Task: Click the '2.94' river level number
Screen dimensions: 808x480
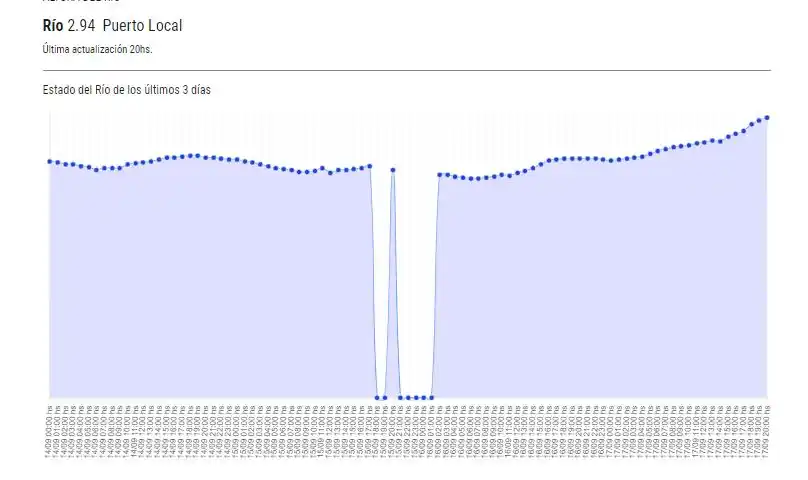Action: pos(81,25)
